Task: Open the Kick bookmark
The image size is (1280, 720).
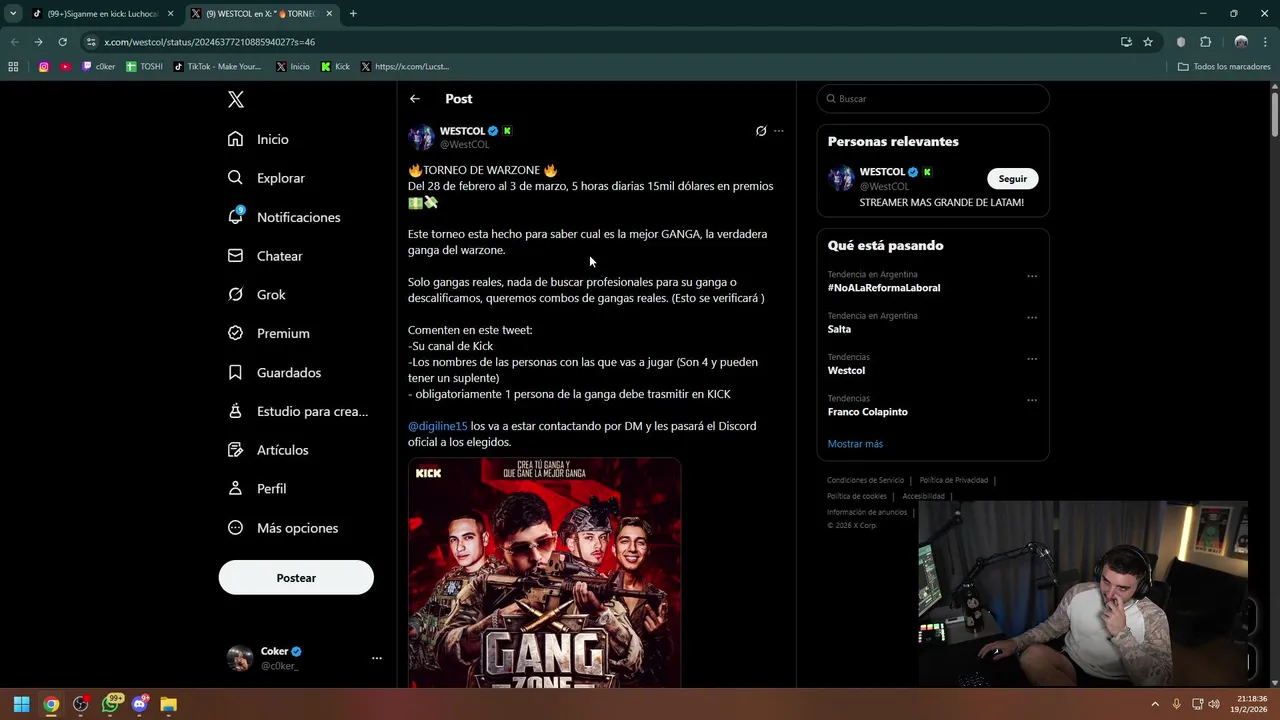Action: click(336, 67)
